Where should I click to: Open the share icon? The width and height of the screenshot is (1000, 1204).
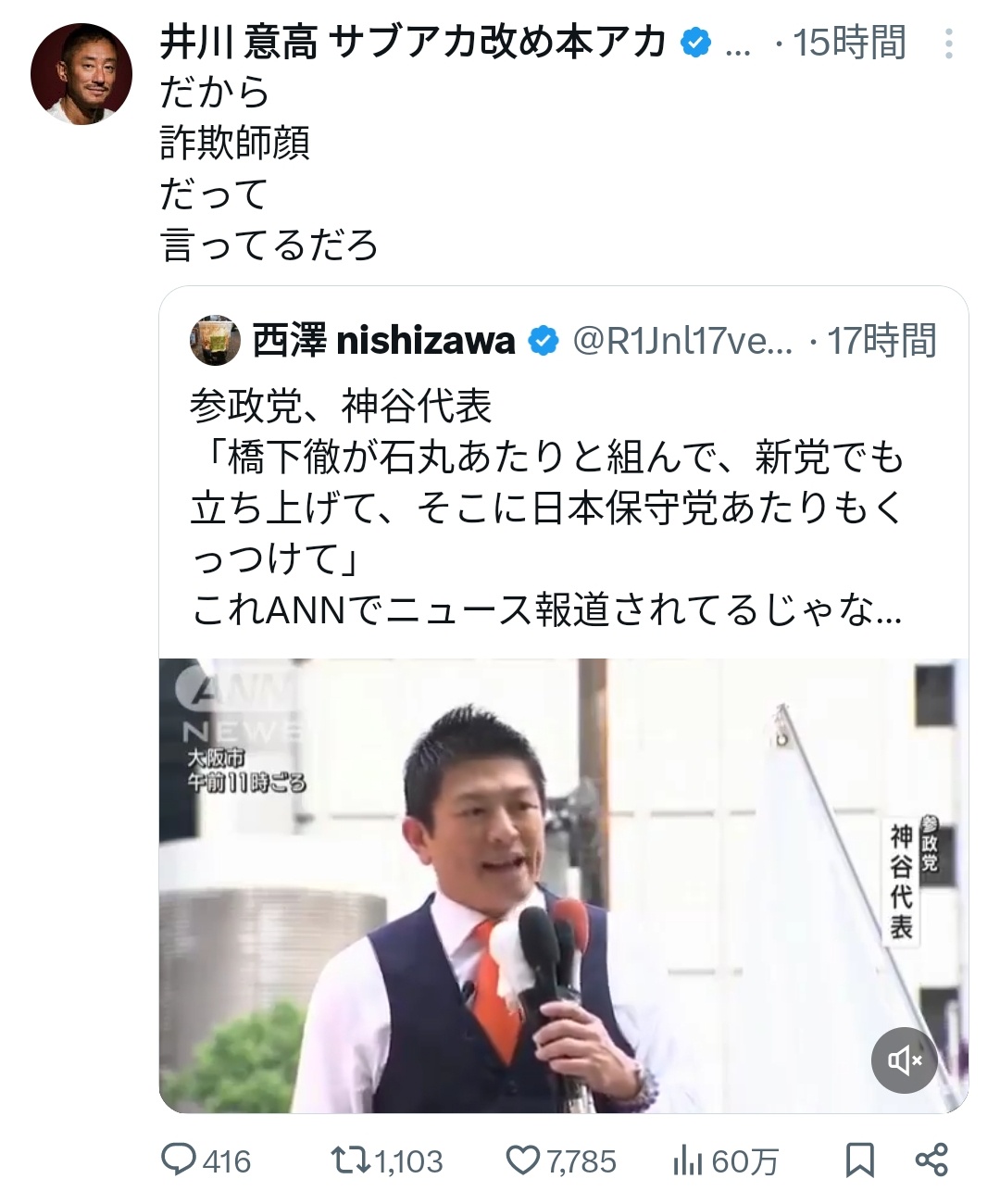point(931,1160)
